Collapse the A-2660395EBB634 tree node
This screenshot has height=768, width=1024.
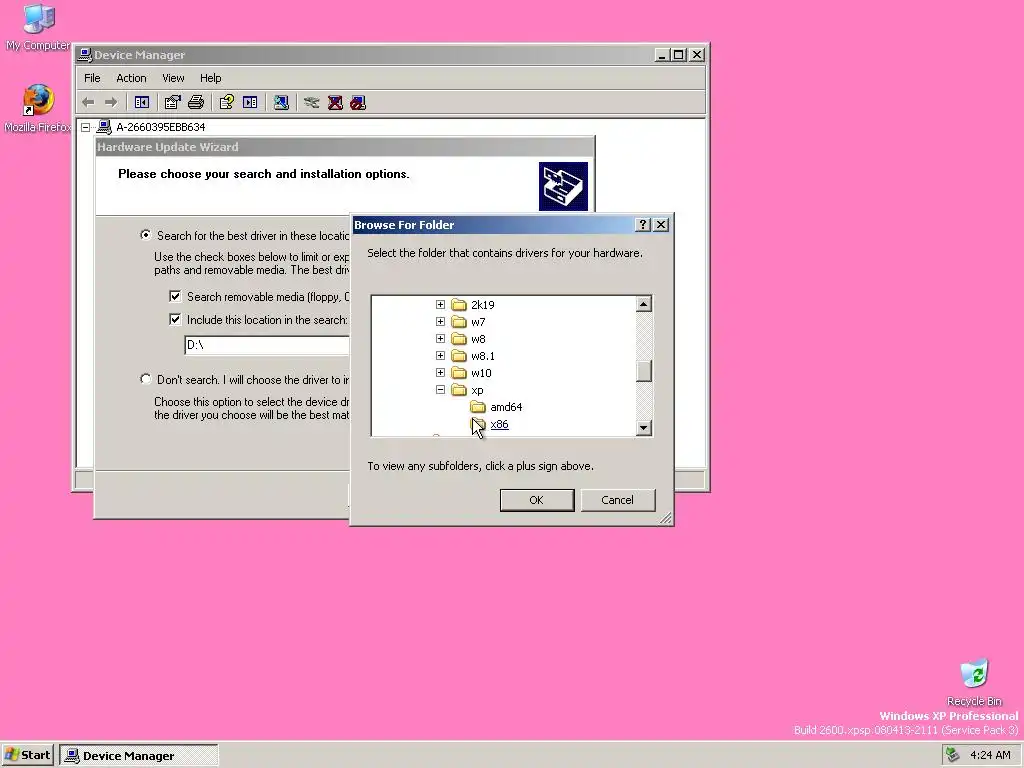[x=86, y=127]
